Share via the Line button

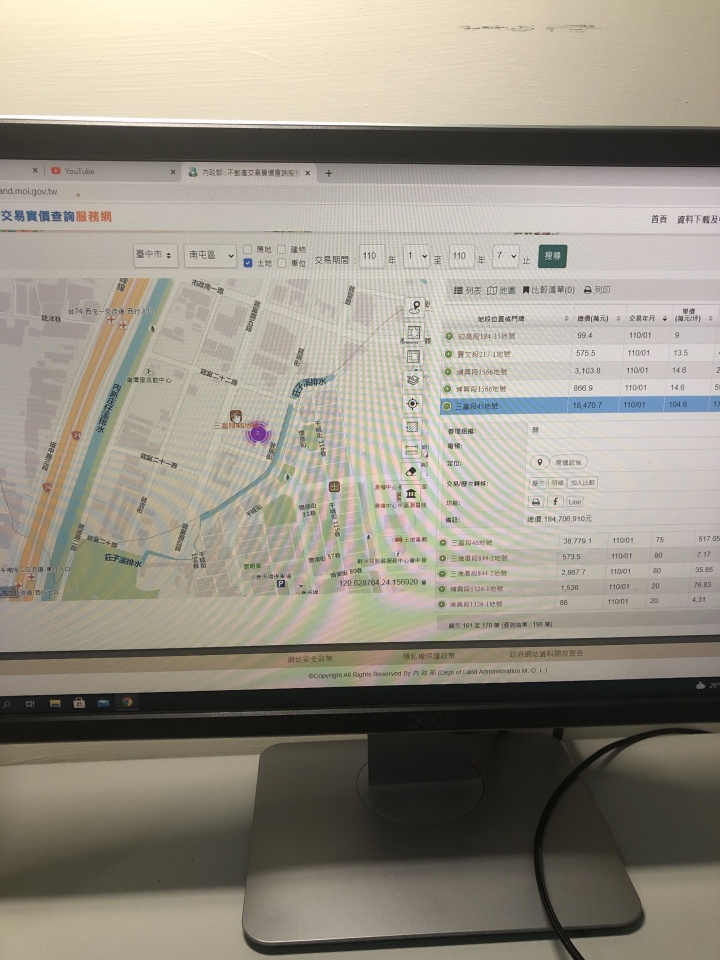574,501
